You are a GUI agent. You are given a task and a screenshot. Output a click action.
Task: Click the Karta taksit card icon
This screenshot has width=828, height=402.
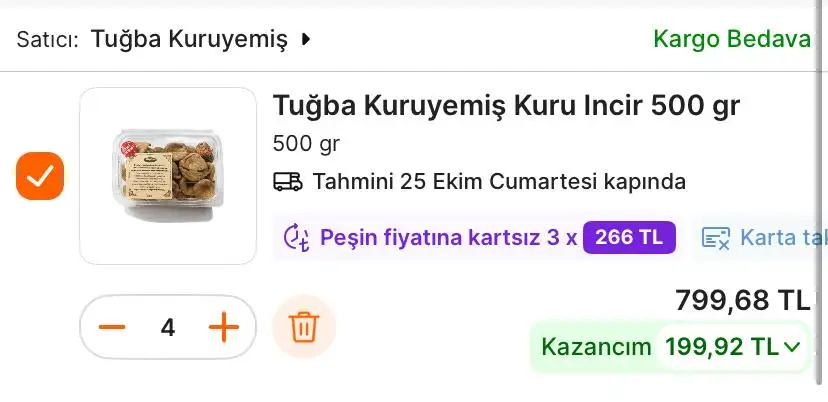point(716,238)
